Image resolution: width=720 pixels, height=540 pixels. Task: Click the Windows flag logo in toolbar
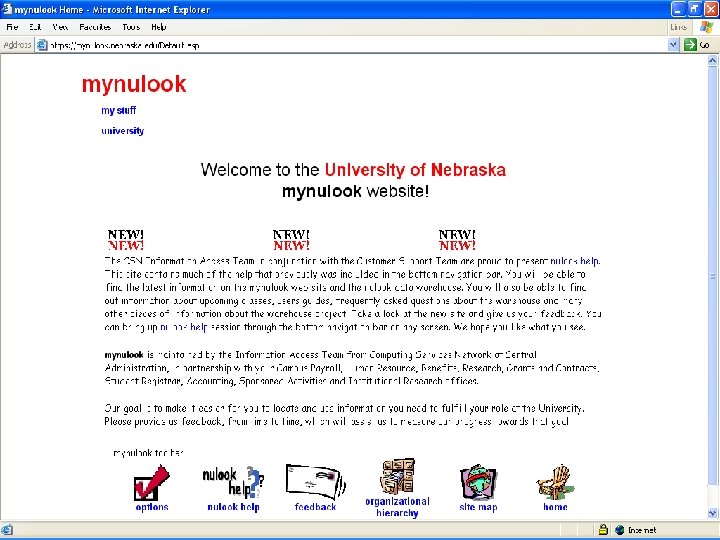coord(707,27)
